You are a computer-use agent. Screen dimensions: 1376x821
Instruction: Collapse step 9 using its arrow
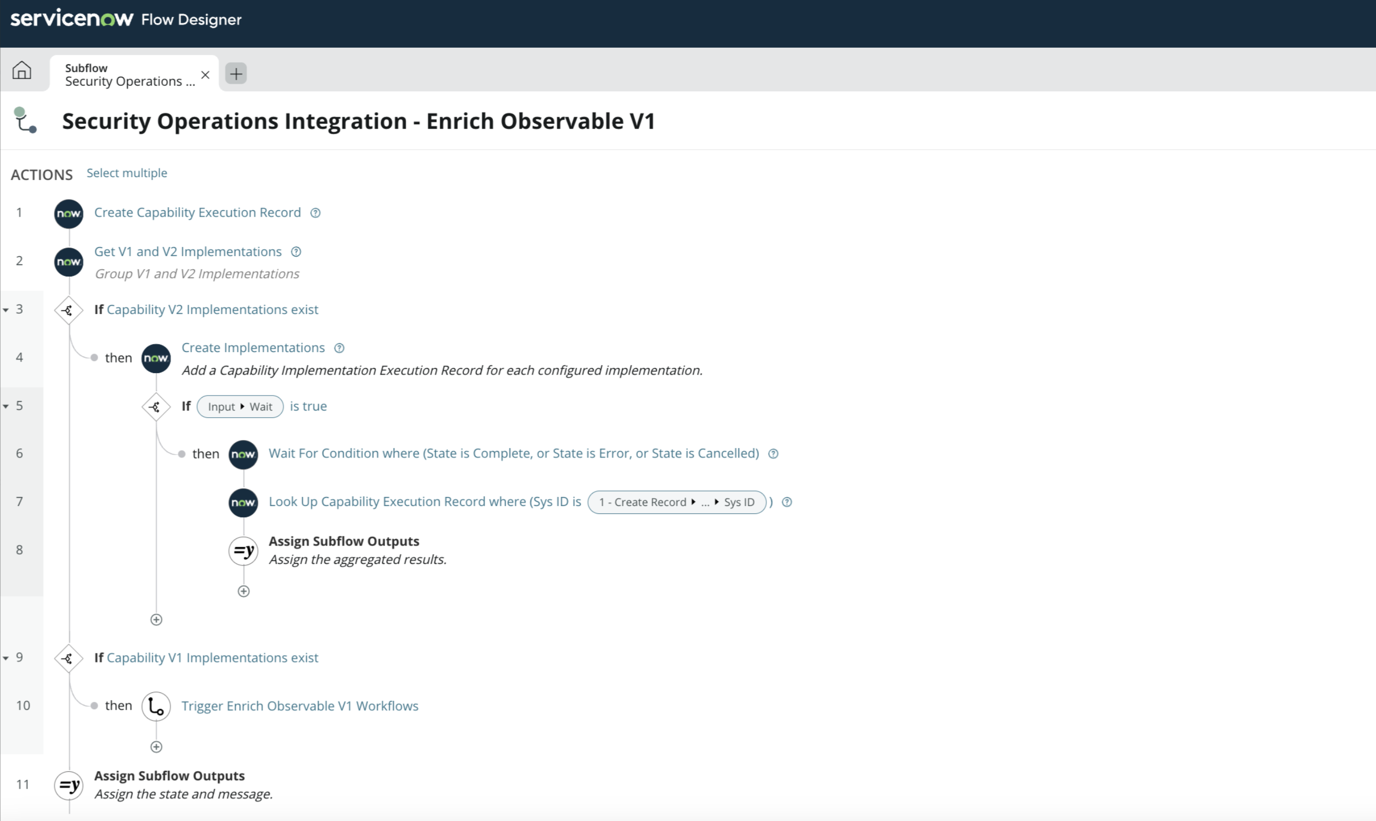point(6,658)
